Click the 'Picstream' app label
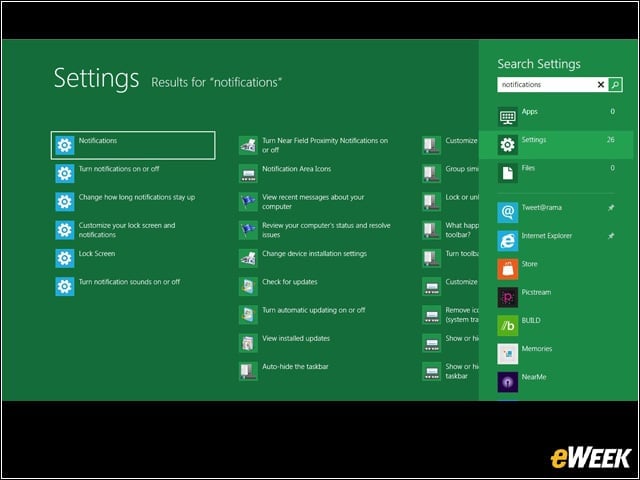This screenshot has width=640, height=480. 536,292
